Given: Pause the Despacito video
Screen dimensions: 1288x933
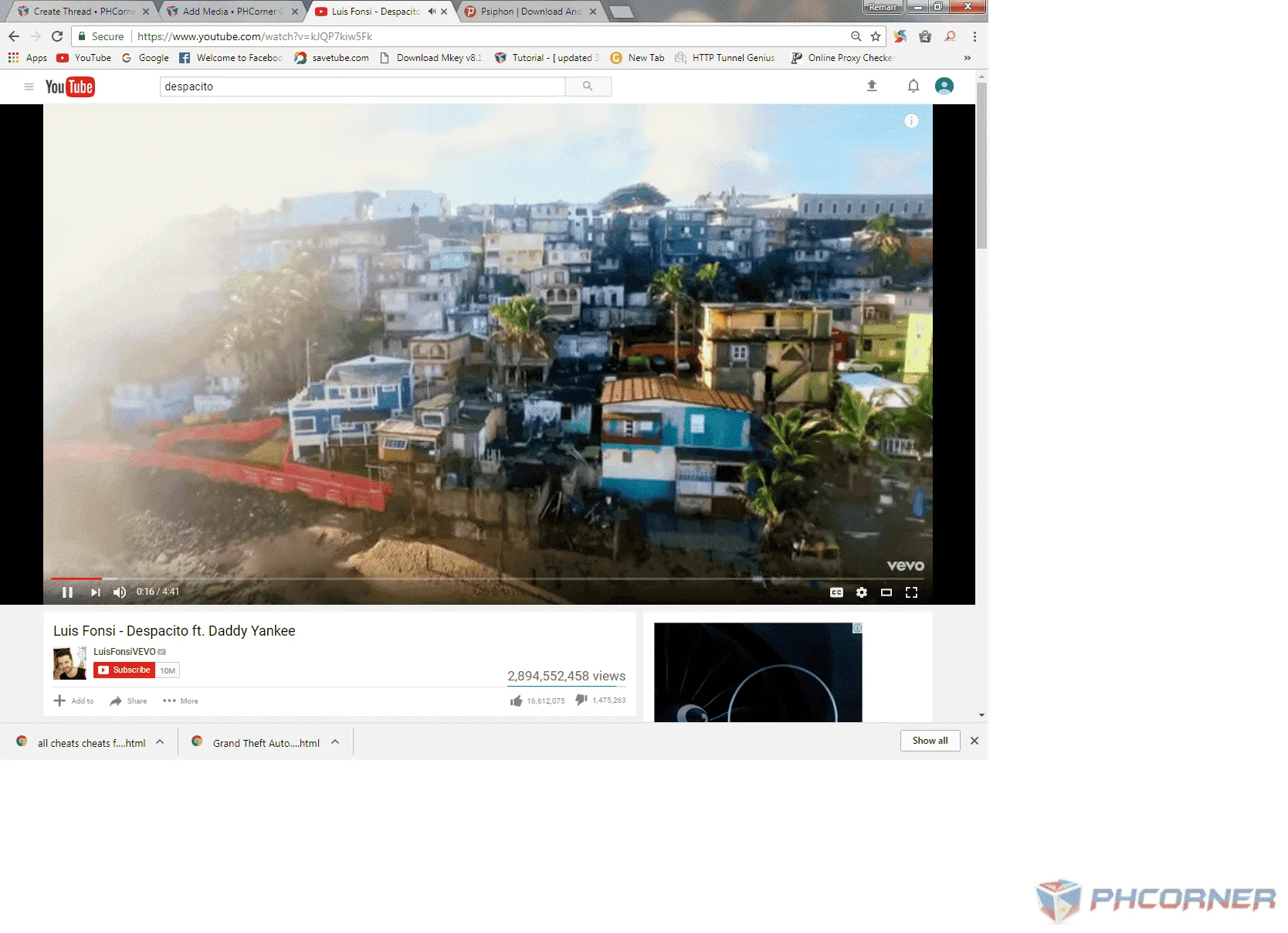Looking at the screenshot, I should tap(67, 592).
